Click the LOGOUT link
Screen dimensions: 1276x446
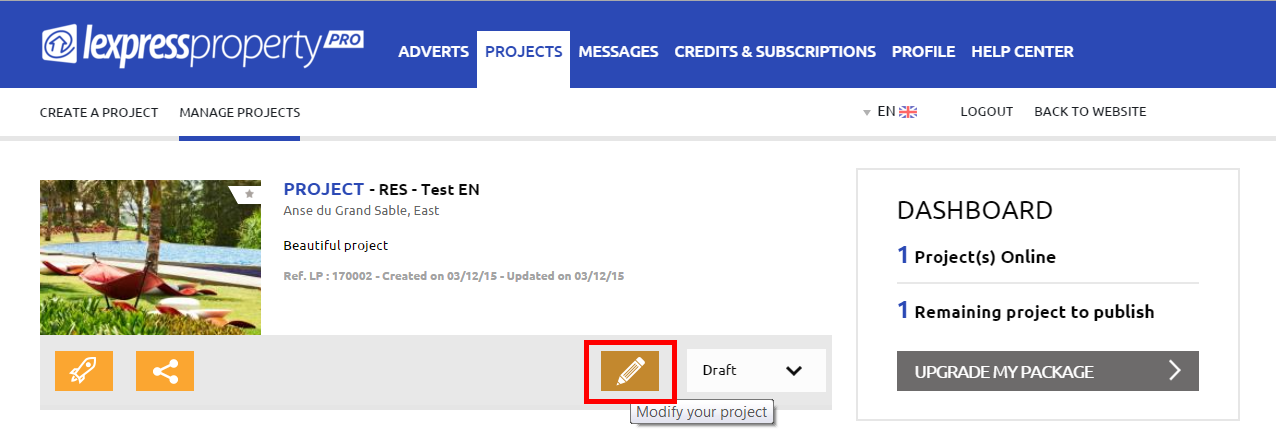point(987,112)
